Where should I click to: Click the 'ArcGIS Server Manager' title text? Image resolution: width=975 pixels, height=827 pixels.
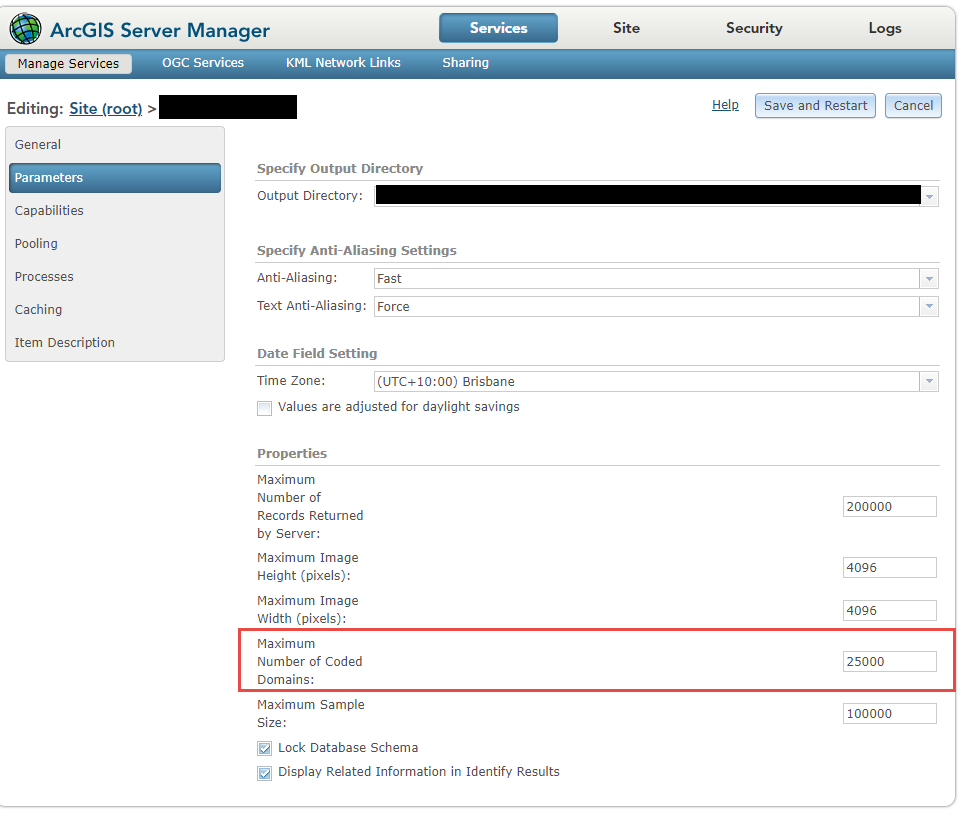(160, 30)
